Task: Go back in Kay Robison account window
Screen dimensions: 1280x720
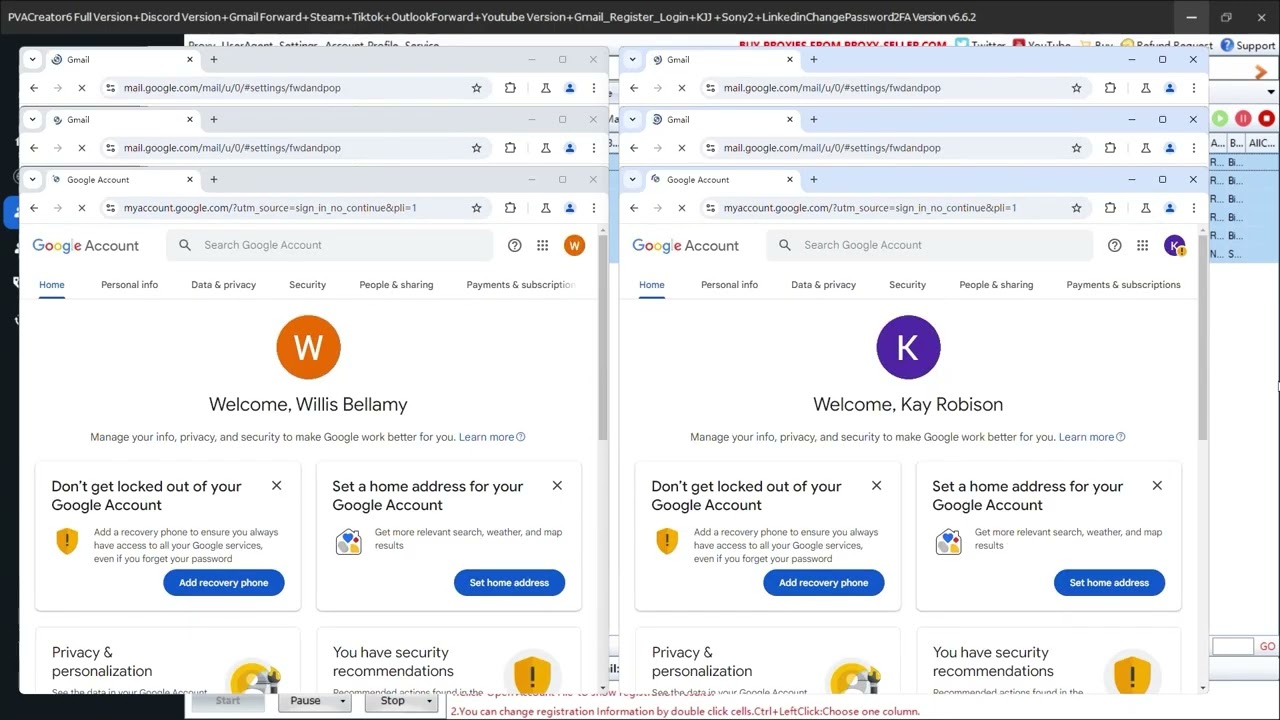Action: [x=634, y=208]
